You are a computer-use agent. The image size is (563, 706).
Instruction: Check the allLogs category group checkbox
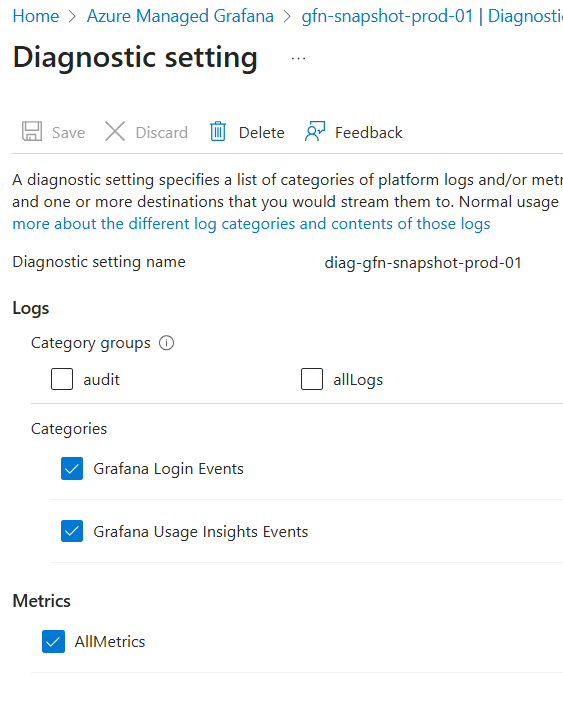pos(312,379)
